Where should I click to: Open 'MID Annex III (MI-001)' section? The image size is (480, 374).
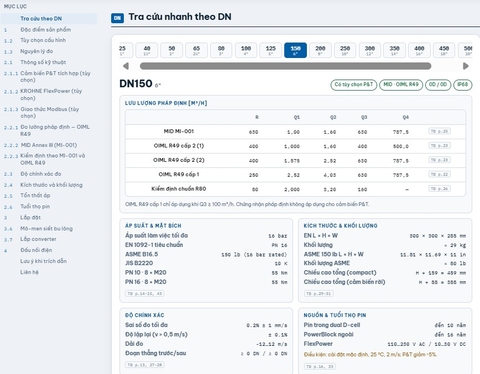49,145
